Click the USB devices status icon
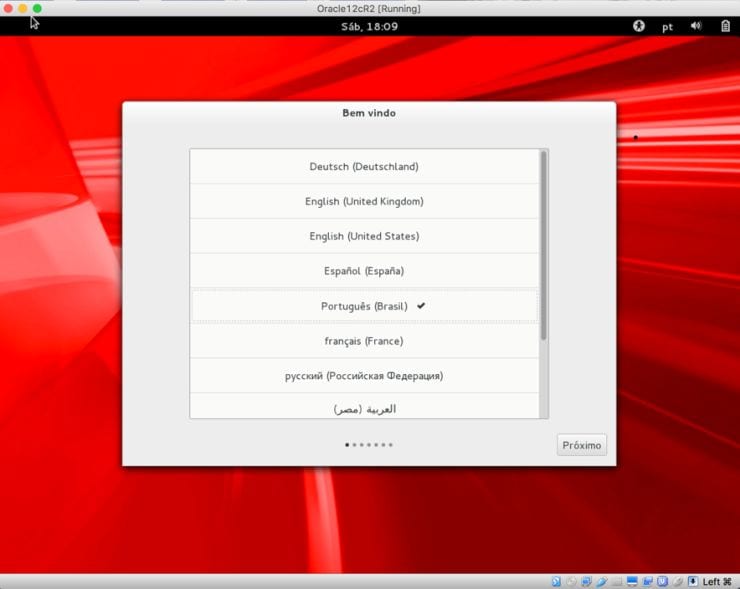This screenshot has height=589, width=740. coord(602,582)
